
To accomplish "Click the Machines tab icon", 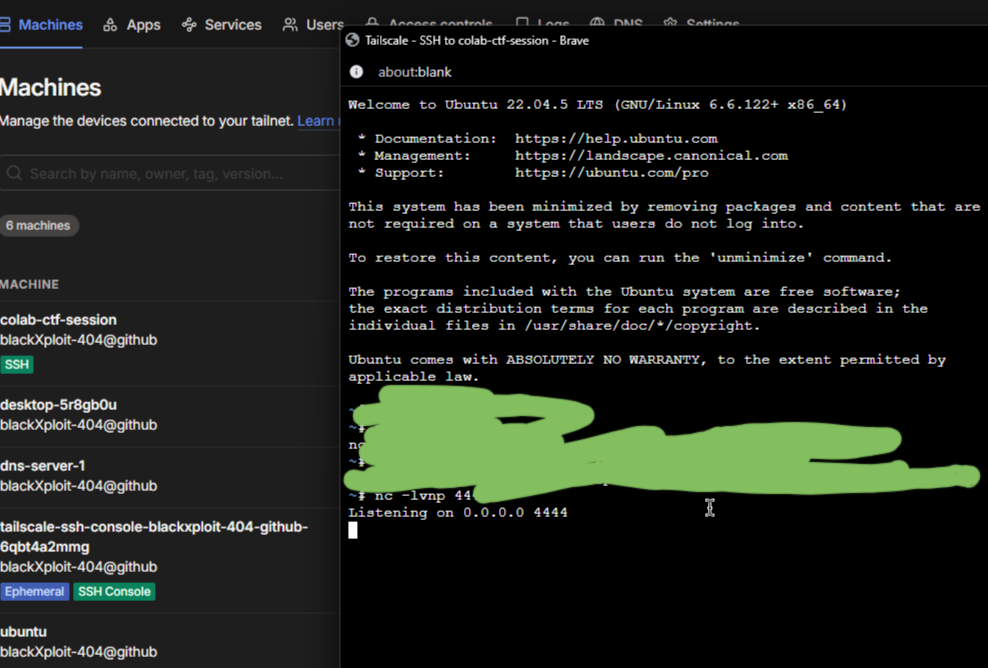I will pos(5,25).
